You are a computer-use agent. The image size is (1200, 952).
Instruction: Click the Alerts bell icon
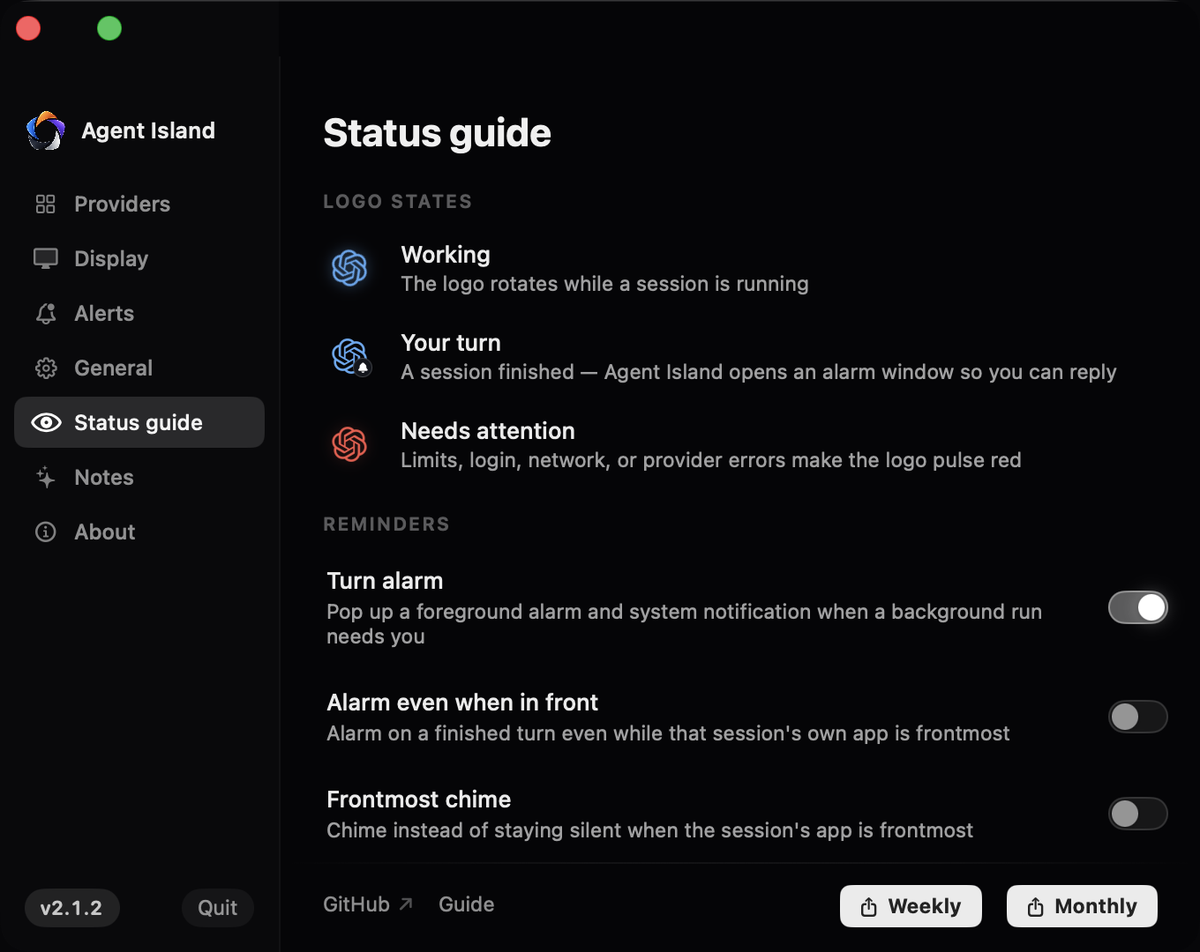46,314
